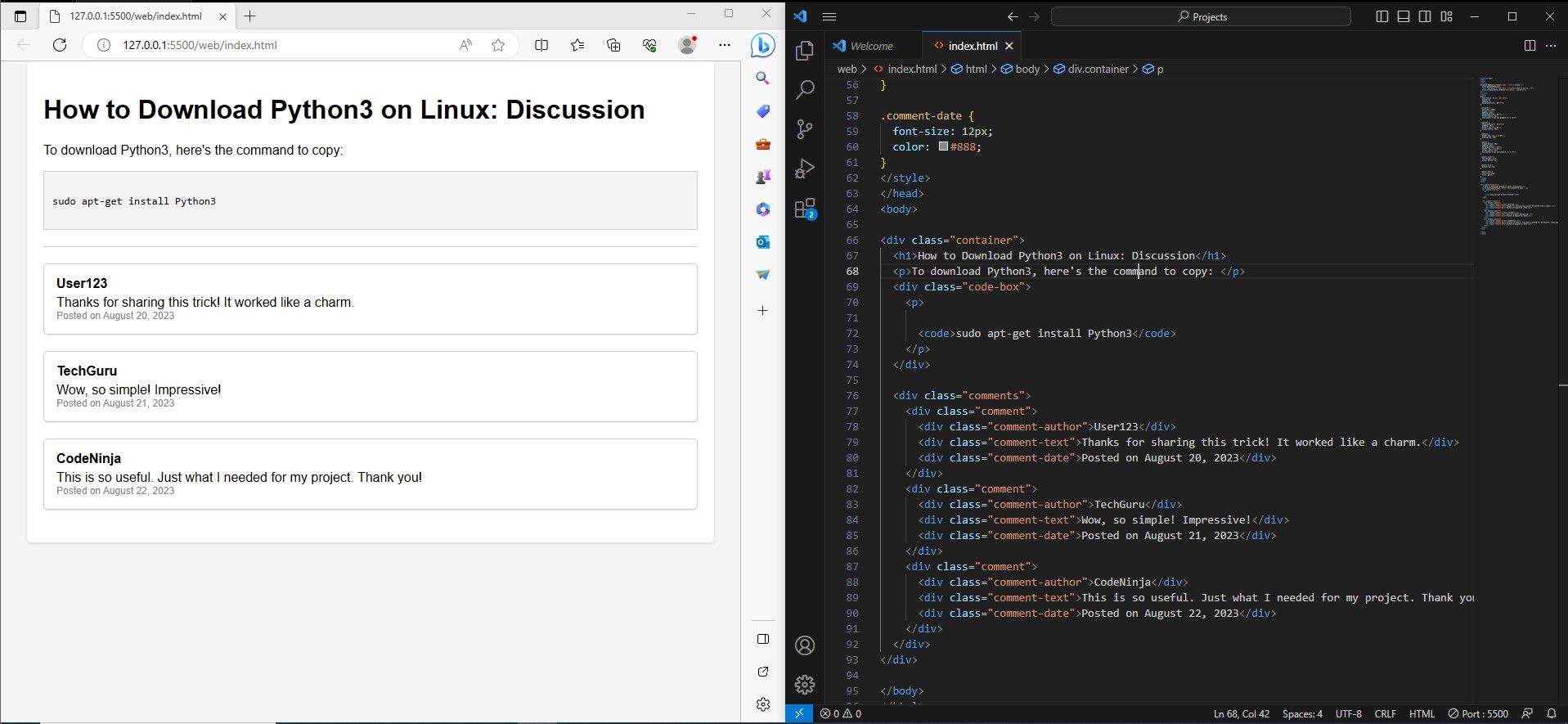Toggle the secondary side bar layout
The width and height of the screenshot is (1568, 724).
tap(1425, 16)
